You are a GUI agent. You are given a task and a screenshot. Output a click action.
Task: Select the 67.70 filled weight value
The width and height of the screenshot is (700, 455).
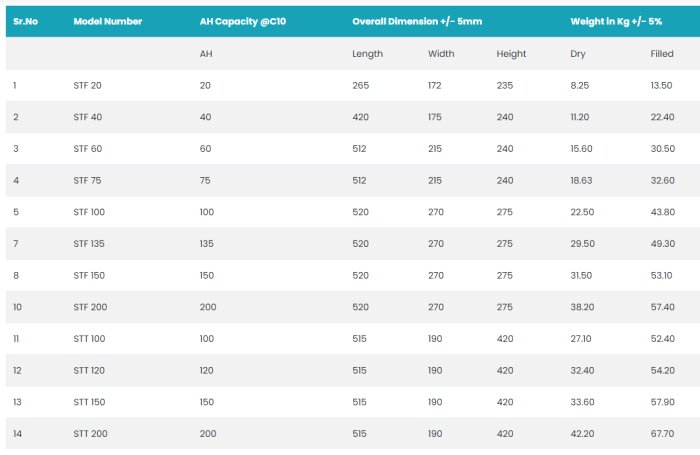point(662,434)
